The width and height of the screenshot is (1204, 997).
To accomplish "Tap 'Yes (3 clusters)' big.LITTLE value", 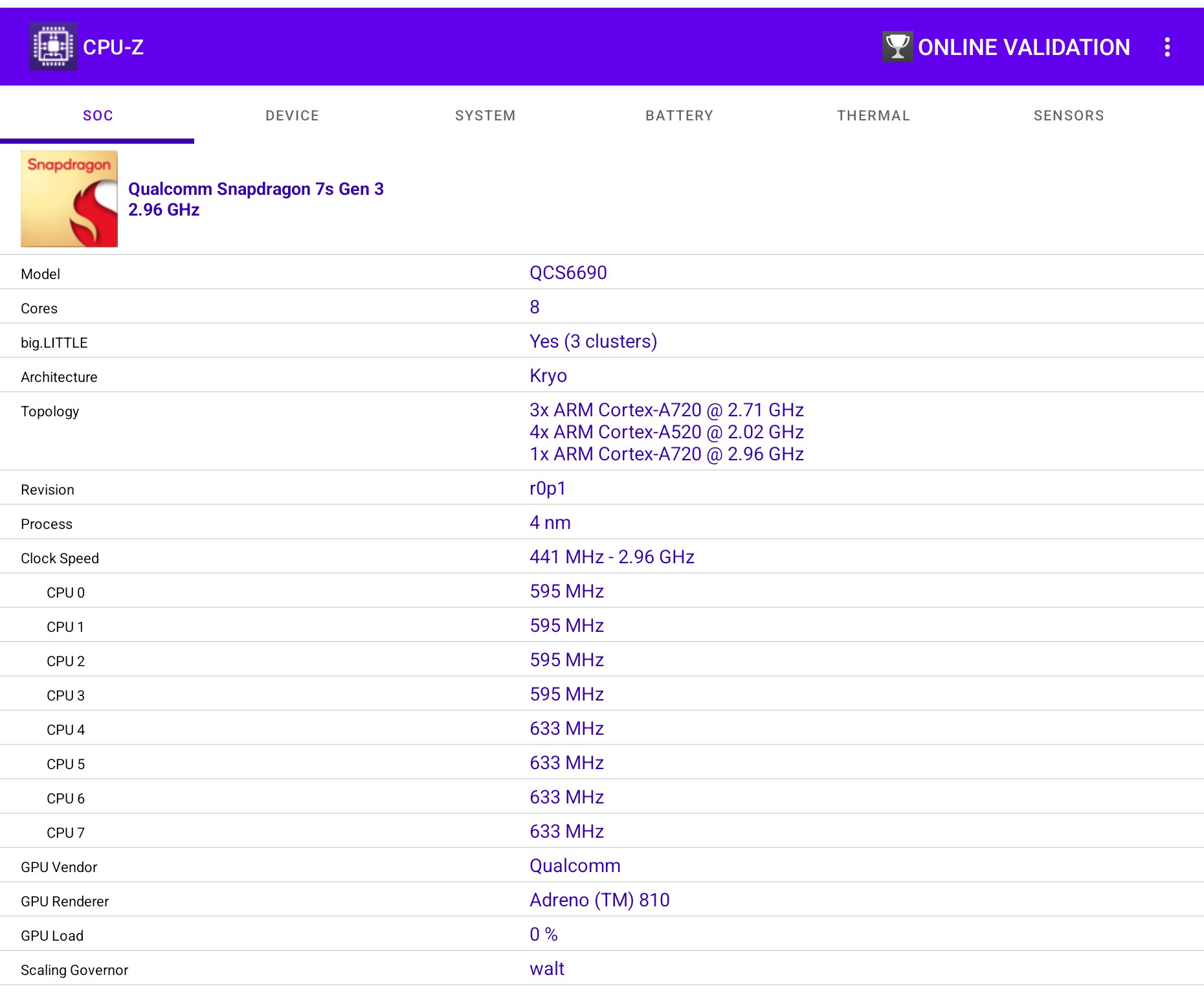I will point(593,341).
